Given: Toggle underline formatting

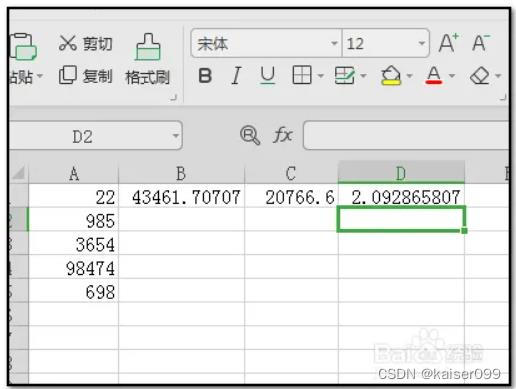Looking at the screenshot, I should pyautogui.click(x=268, y=75).
